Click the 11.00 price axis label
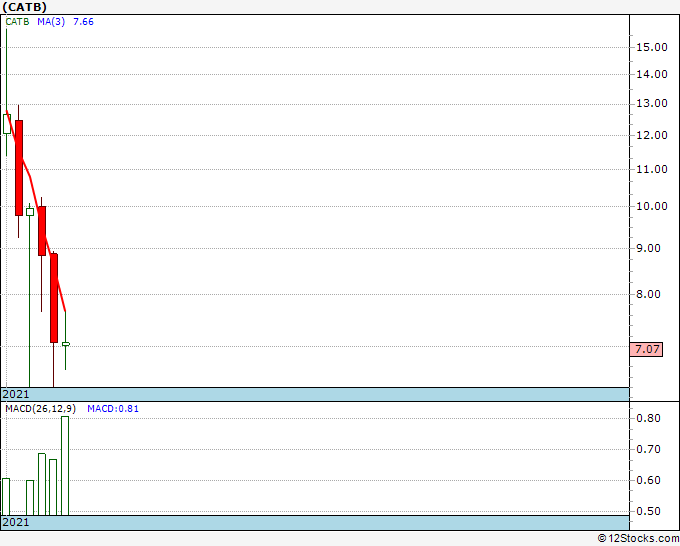This screenshot has height=546, width=680. coord(652,169)
